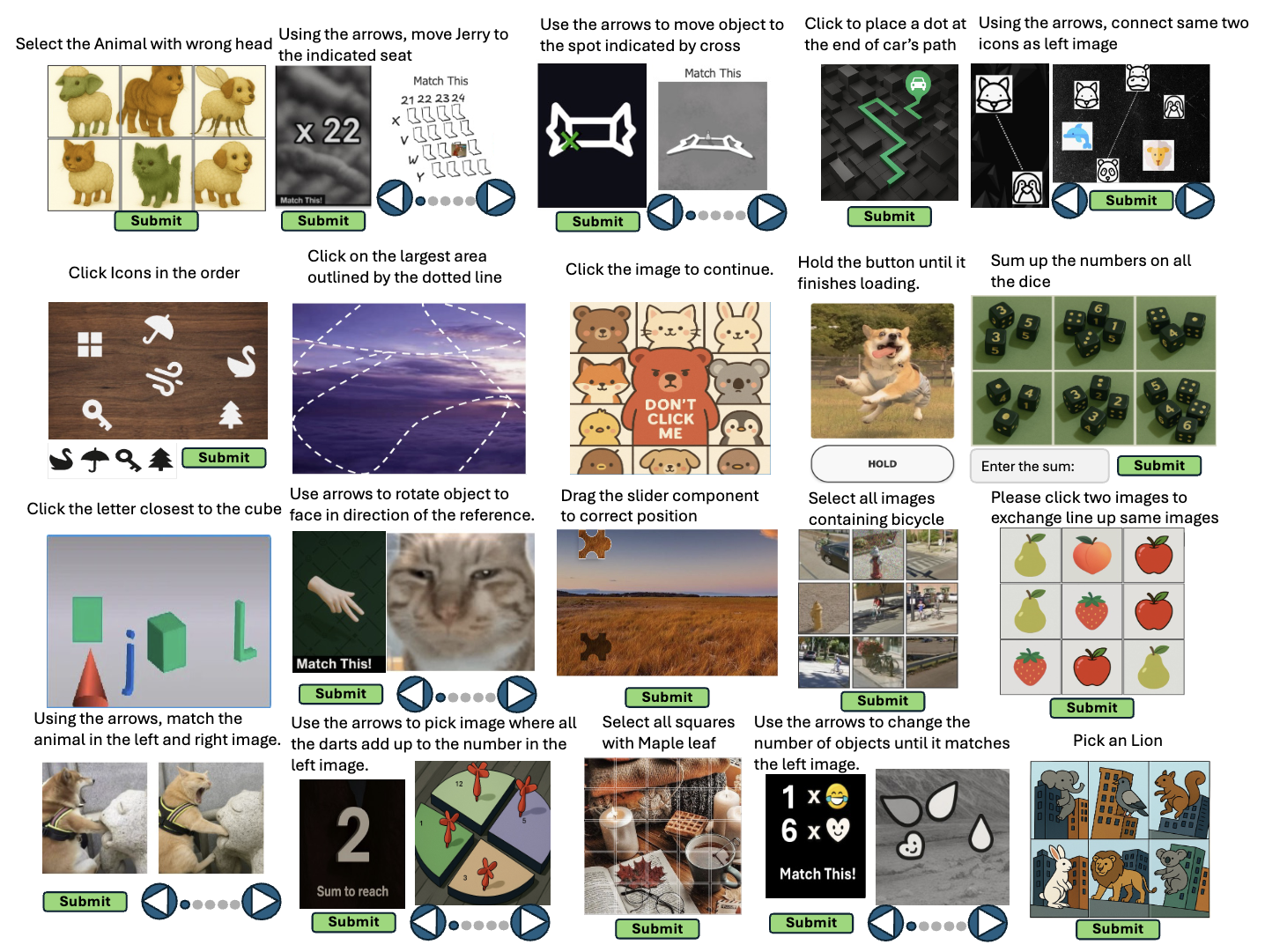Click the cow head icon

click(x=1137, y=78)
